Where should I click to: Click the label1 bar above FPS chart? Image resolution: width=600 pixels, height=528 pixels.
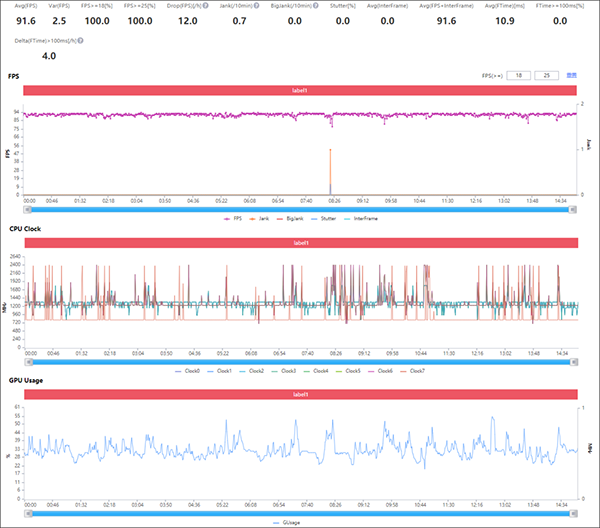pyautogui.click(x=301, y=91)
